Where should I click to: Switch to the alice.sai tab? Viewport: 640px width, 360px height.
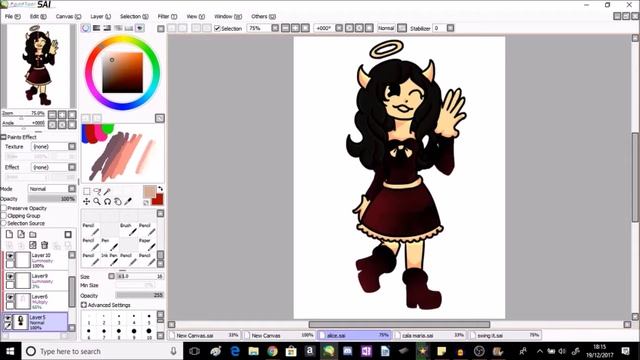pos(354,336)
